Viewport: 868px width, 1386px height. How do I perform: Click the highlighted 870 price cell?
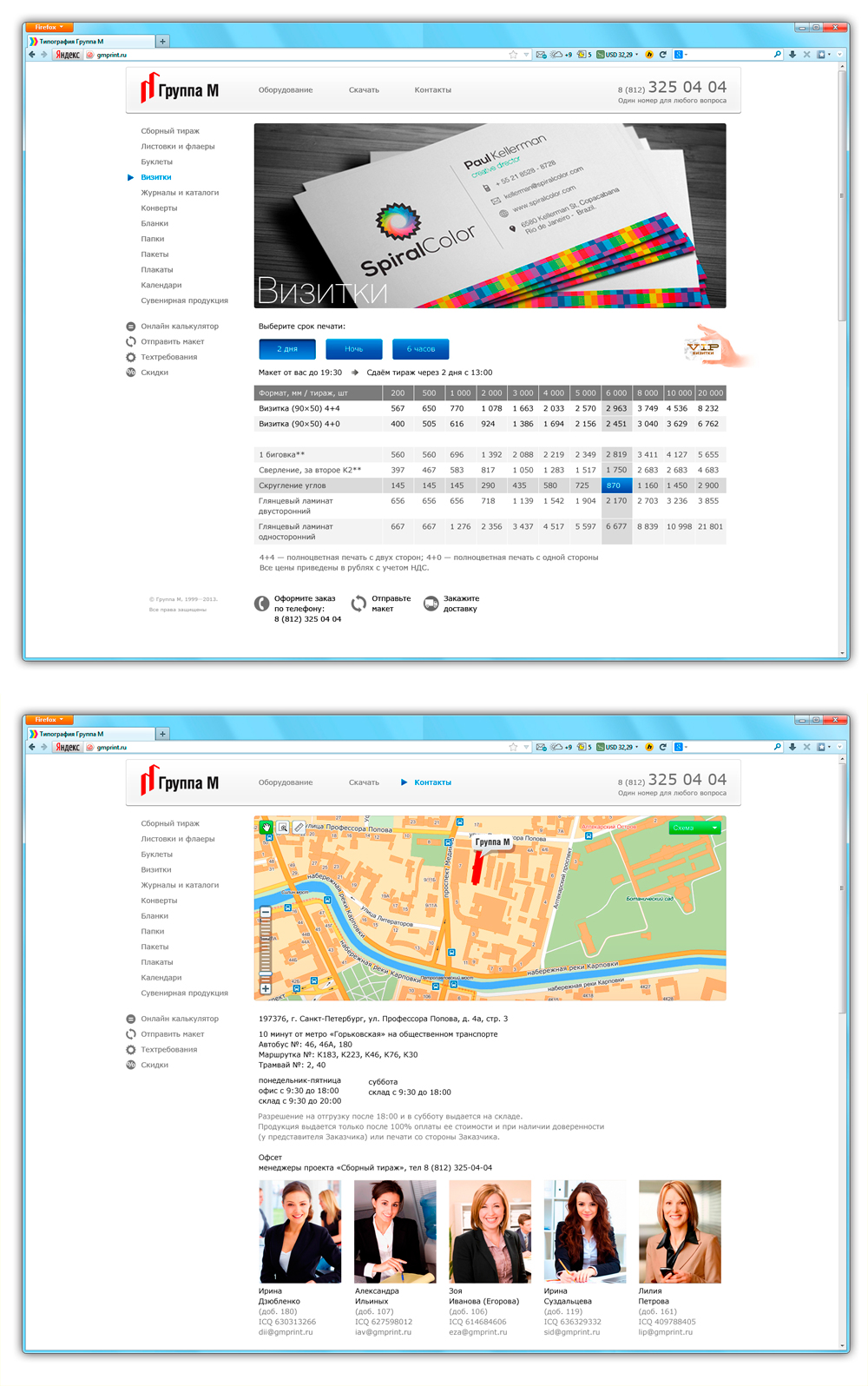pos(616,485)
